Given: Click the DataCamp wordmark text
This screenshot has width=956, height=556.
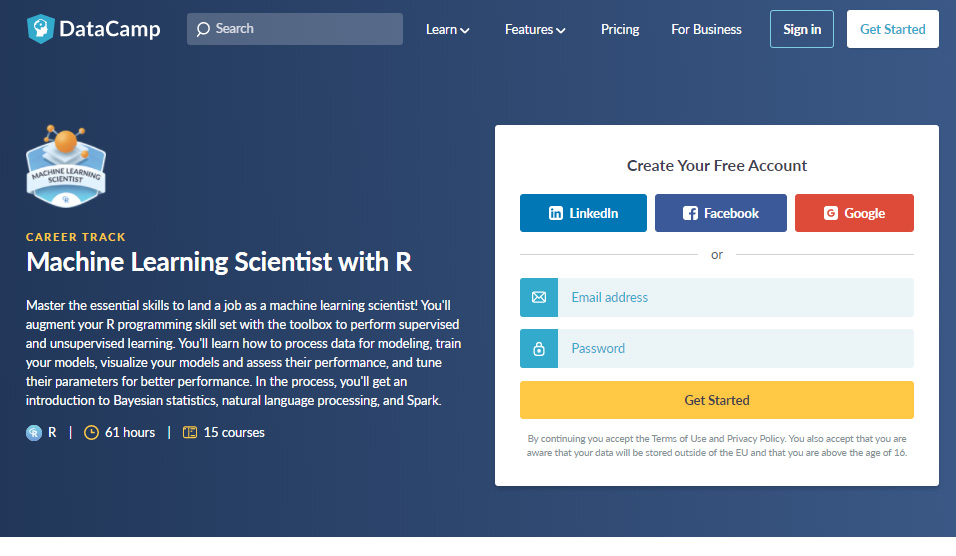Looking at the screenshot, I should tap(110, 29).
